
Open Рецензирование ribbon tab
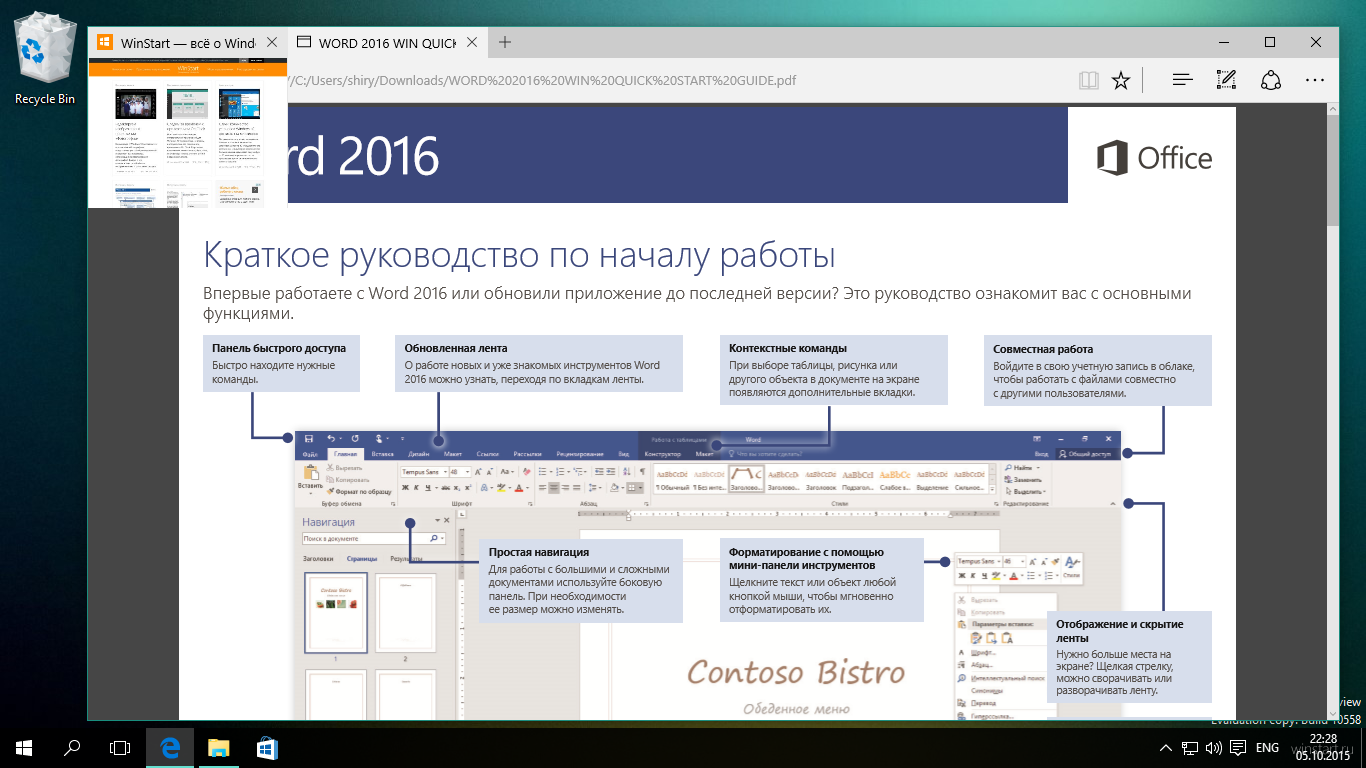[x=580, y=454]
